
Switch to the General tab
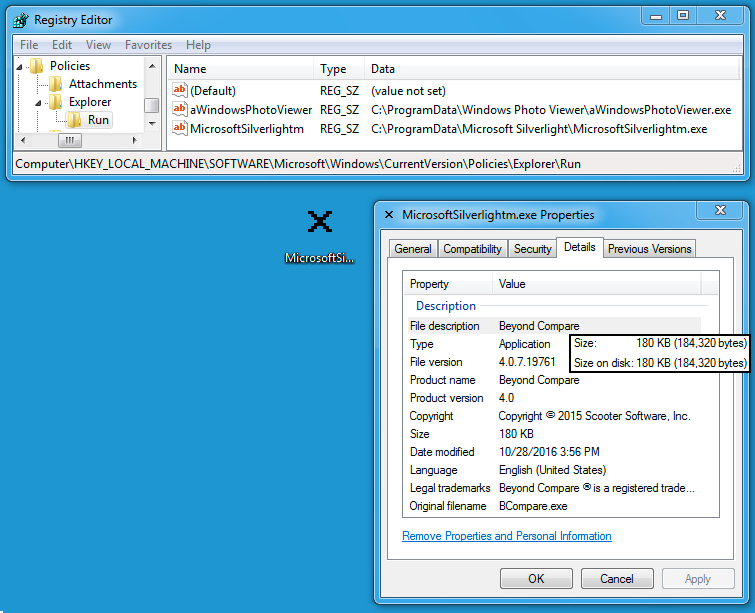coord(413,249)
